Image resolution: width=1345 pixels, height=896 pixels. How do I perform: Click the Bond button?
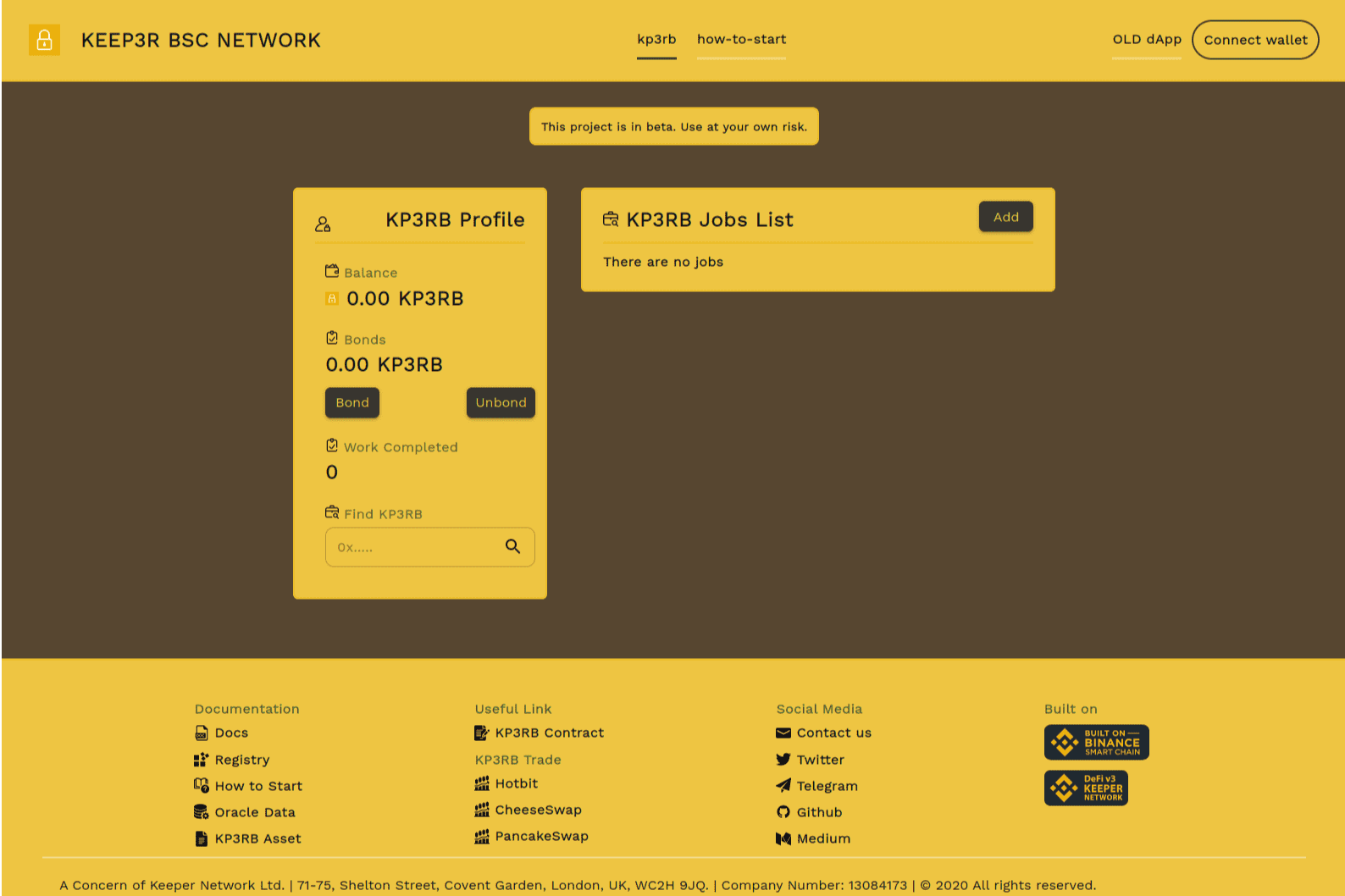pos(352,402)
